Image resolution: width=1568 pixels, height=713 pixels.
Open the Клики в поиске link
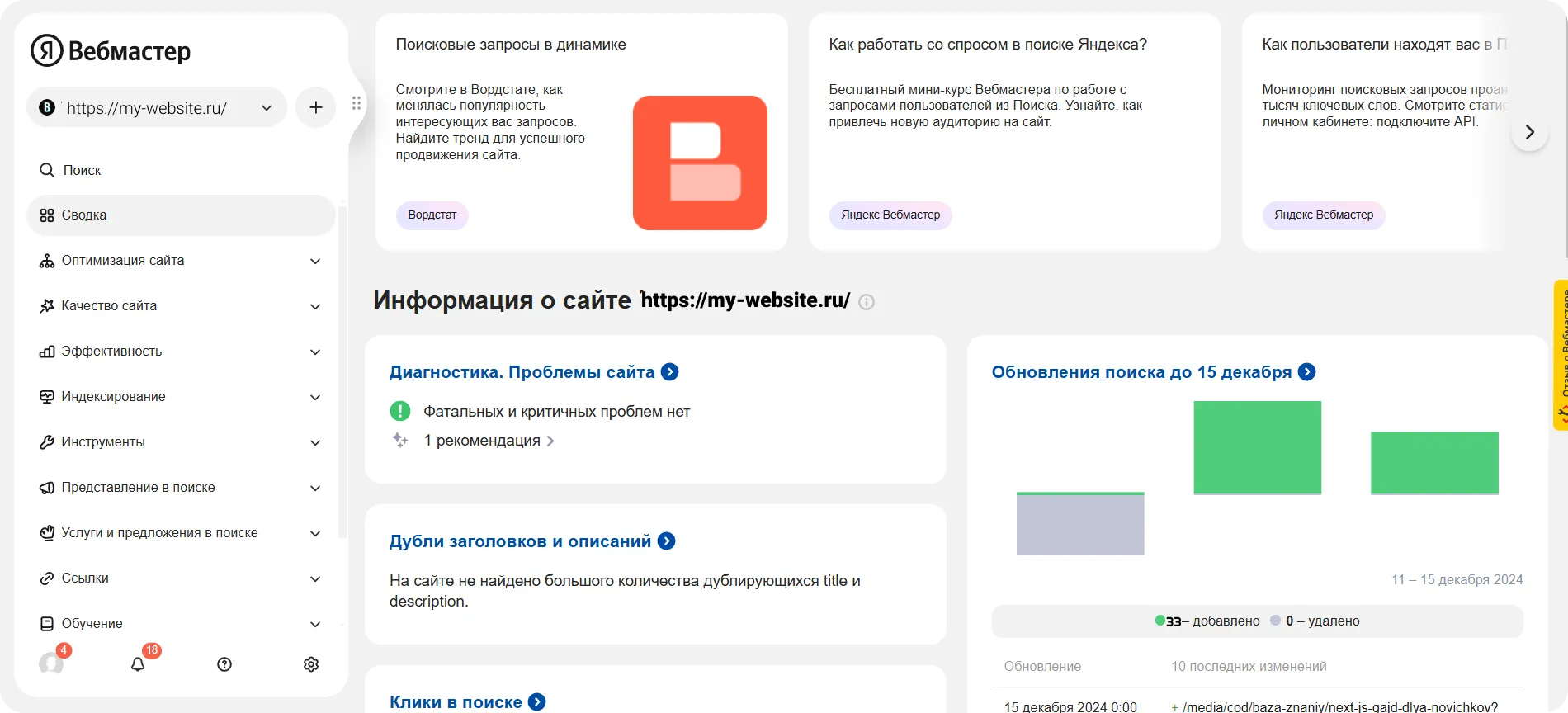click(467, 702)
